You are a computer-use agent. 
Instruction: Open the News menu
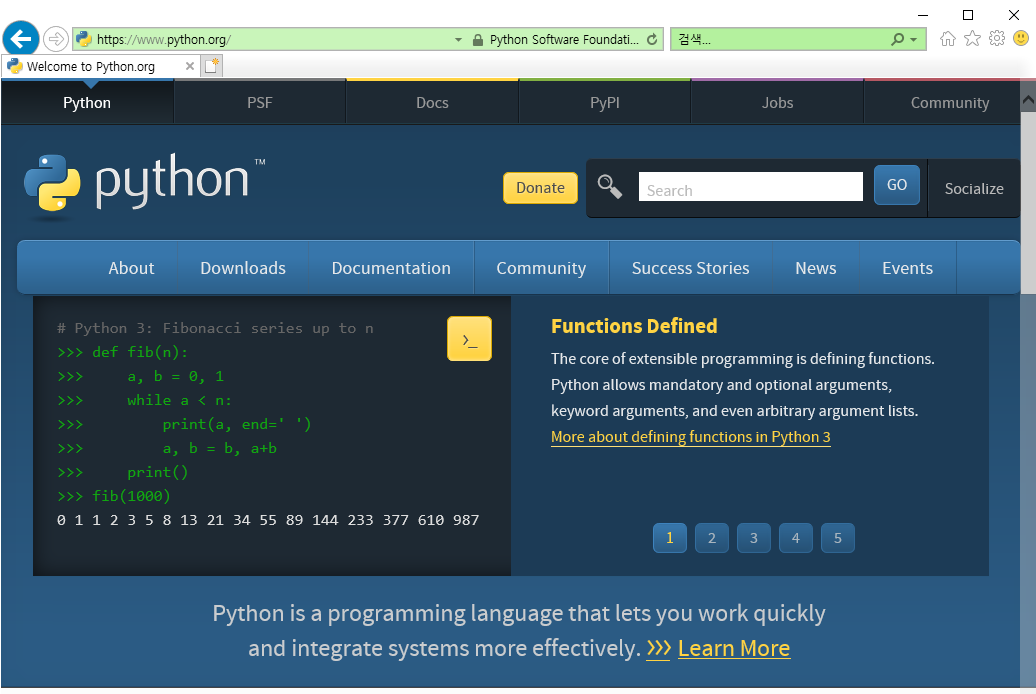click(x=816, y=268)
